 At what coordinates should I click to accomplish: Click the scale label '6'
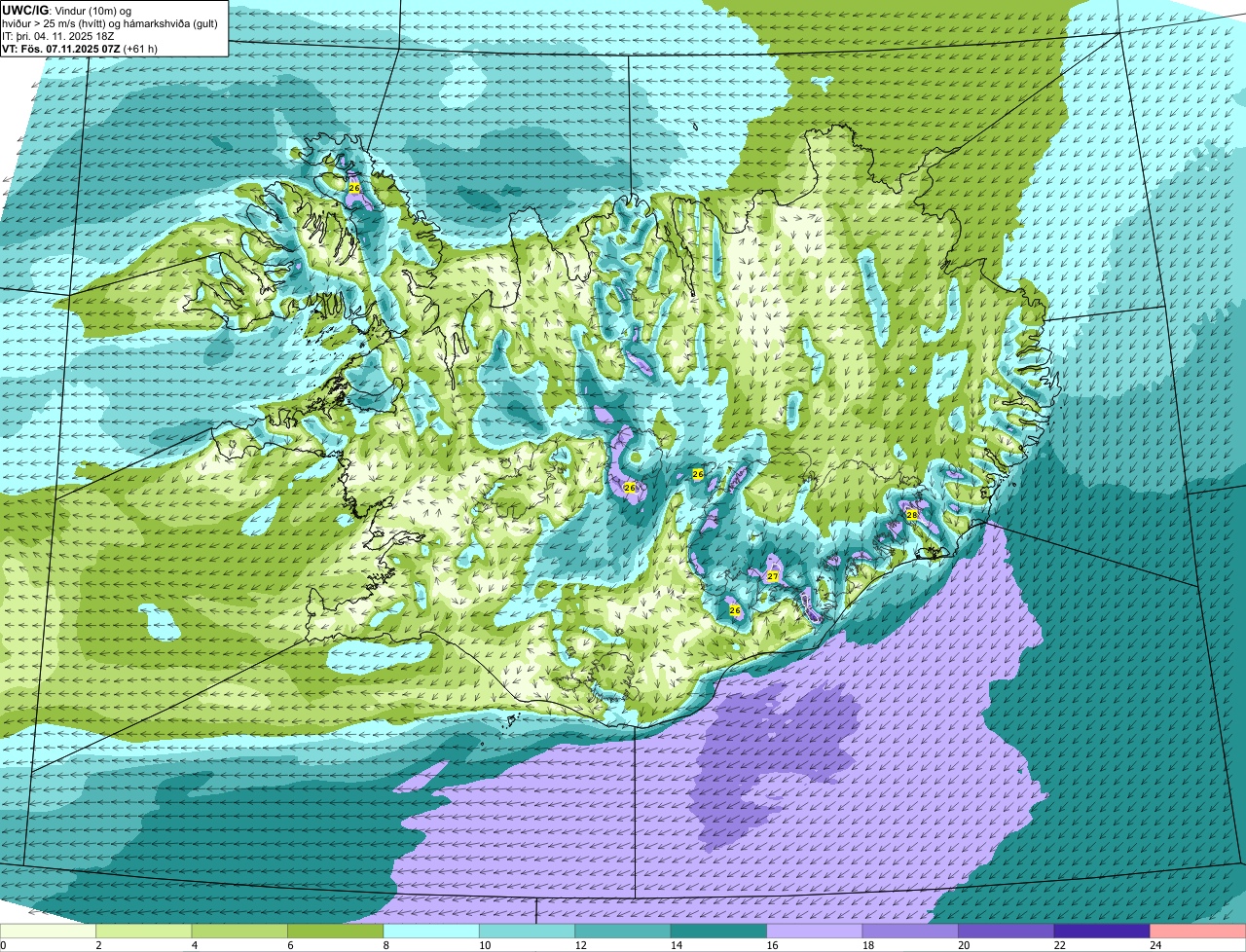[x=290, y=945]
